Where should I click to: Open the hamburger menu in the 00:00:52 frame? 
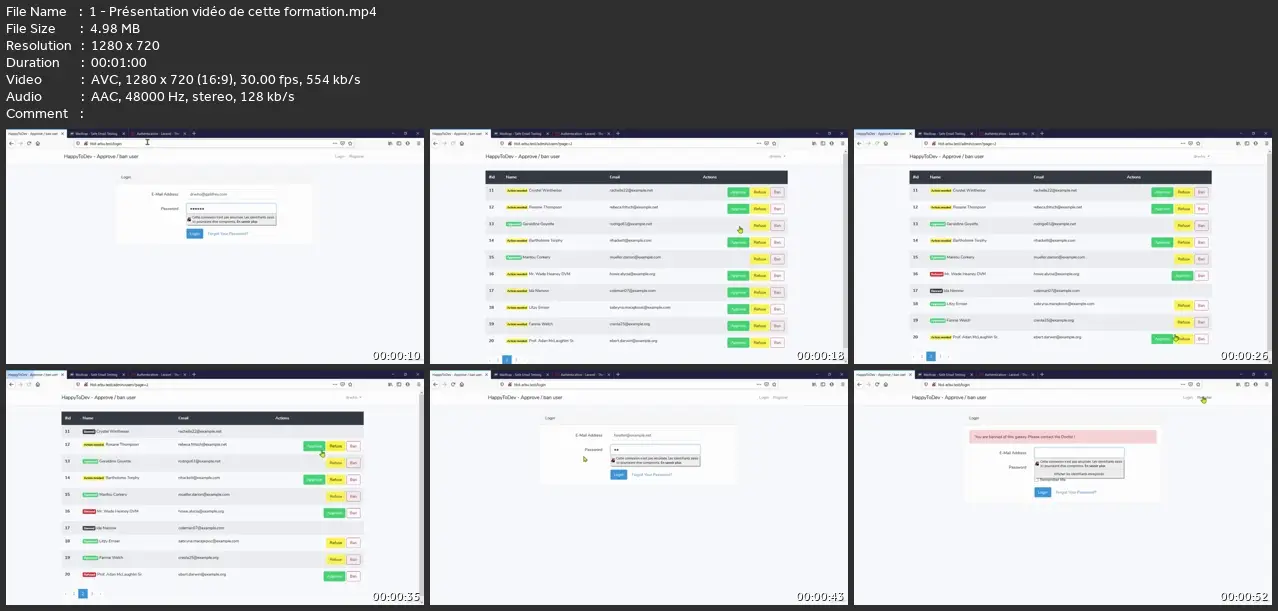1265,384
